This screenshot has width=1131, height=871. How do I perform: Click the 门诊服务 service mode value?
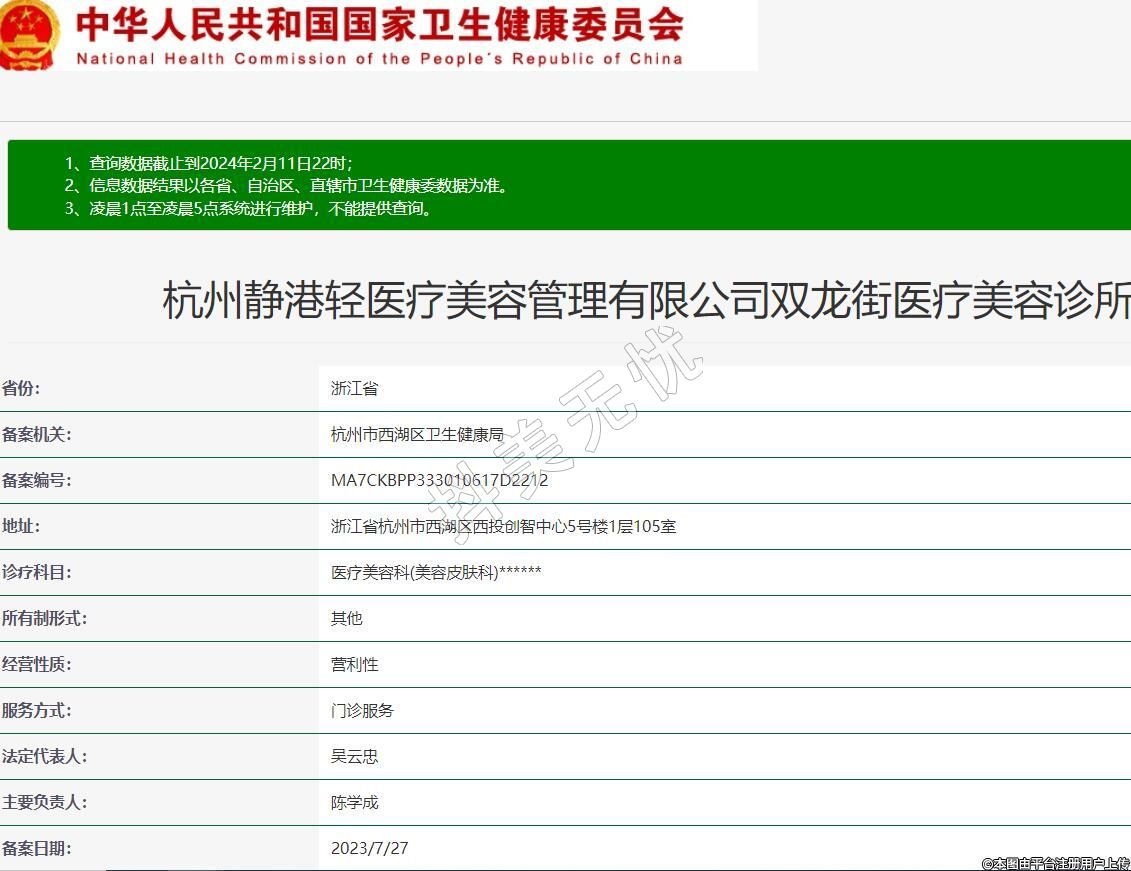(362, 711)
